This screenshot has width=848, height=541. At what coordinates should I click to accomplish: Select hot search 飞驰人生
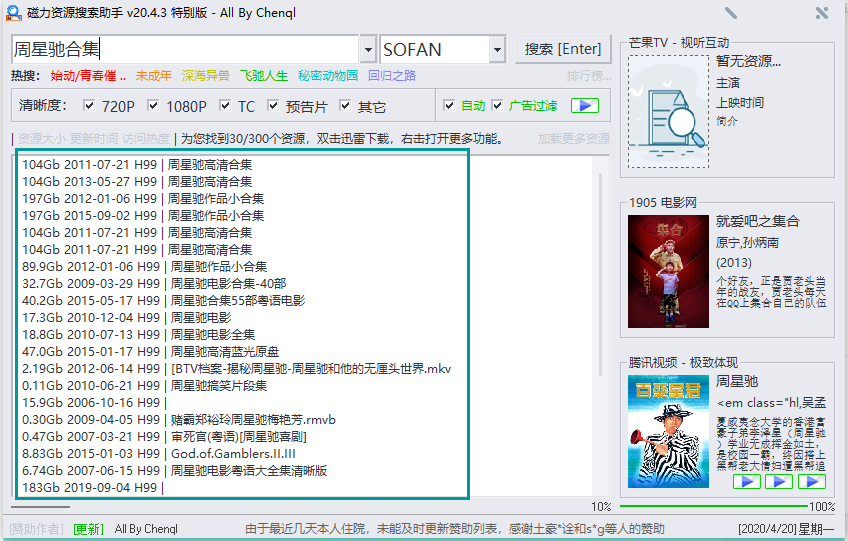click(x=264, y=76)
